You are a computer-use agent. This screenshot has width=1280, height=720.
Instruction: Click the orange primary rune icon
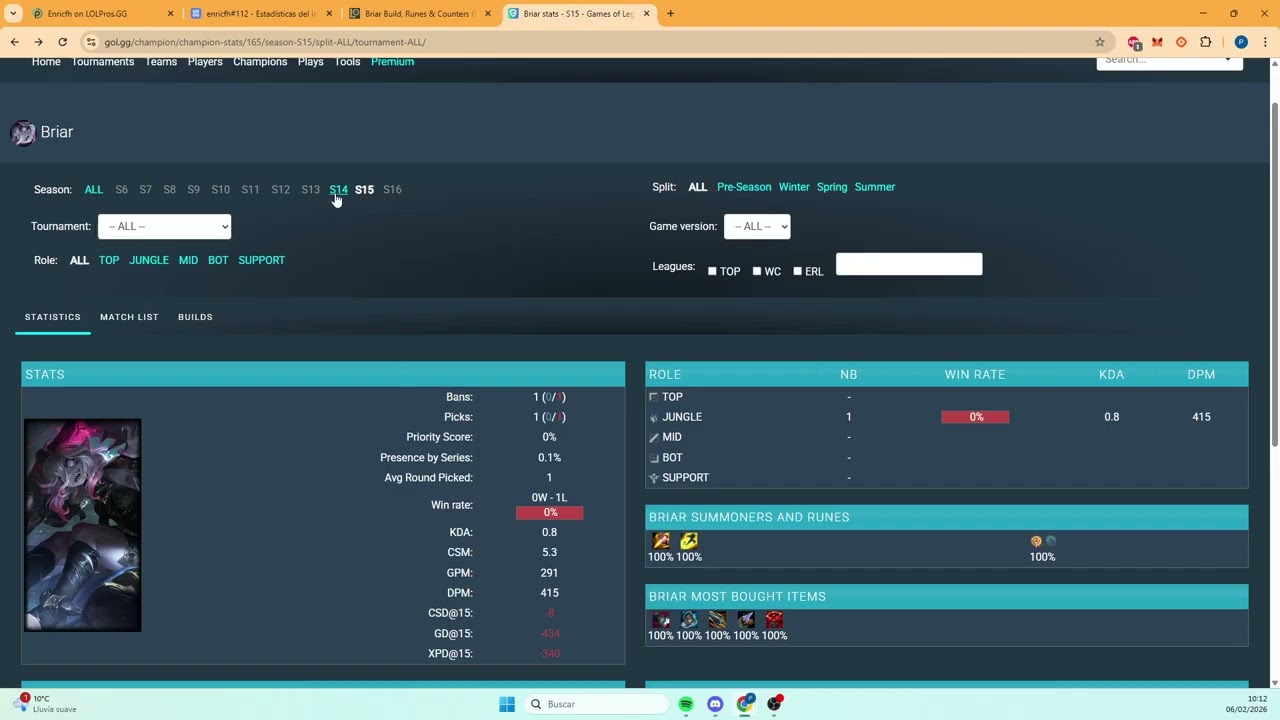click(x=1036, y=541)
